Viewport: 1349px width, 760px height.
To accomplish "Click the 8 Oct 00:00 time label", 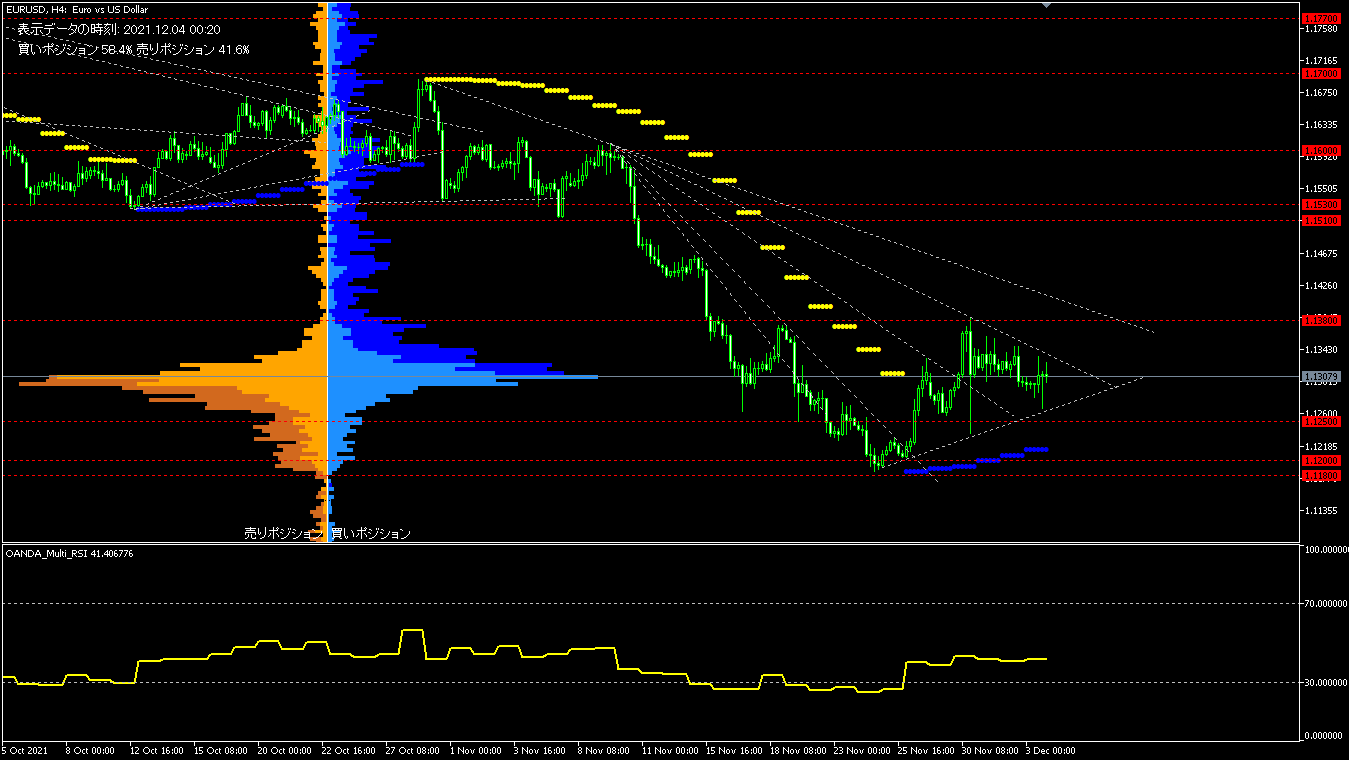I will pos(88,750).
